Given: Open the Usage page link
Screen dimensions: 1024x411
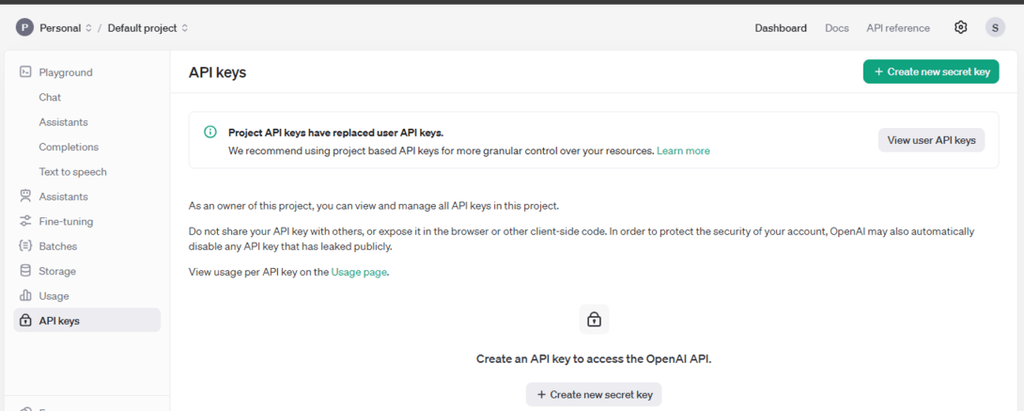Looking at the screenshot, I should pyautogui.click(x=359, y=272).
